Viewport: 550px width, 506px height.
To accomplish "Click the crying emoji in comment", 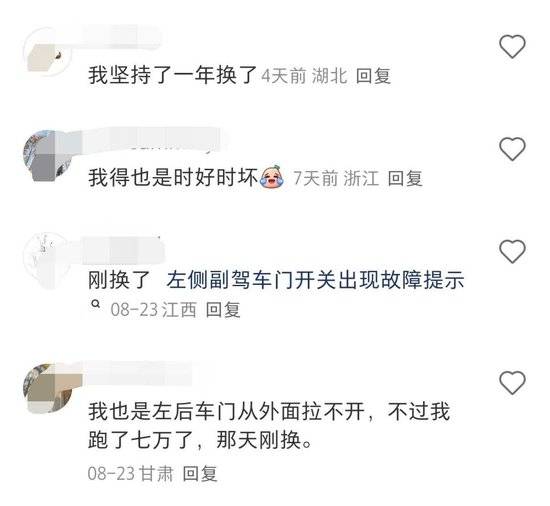I will [x=272, y=177].
